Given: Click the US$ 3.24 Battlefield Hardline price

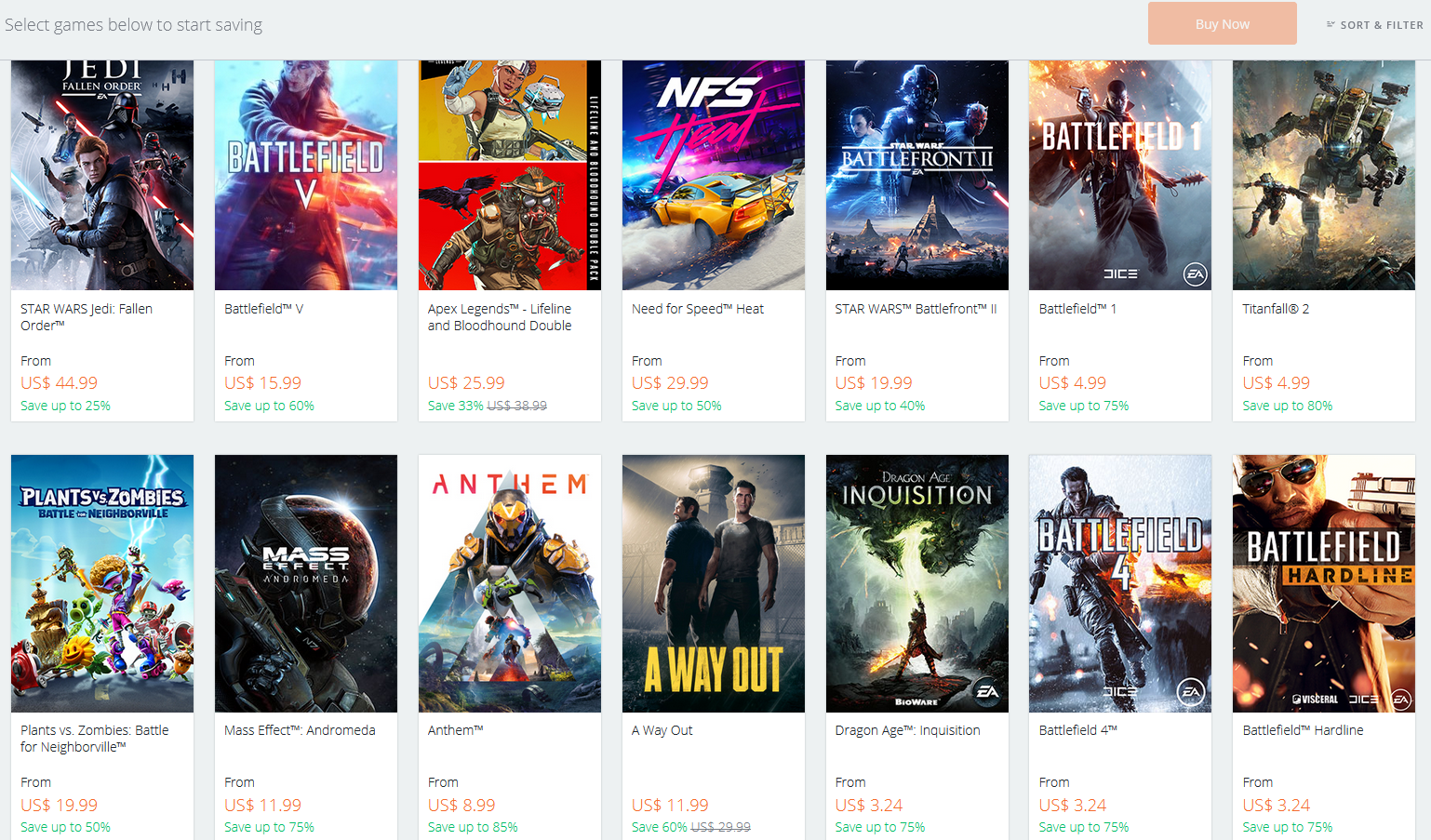Looking at the screenshot, I should [x=1277, y=806].
